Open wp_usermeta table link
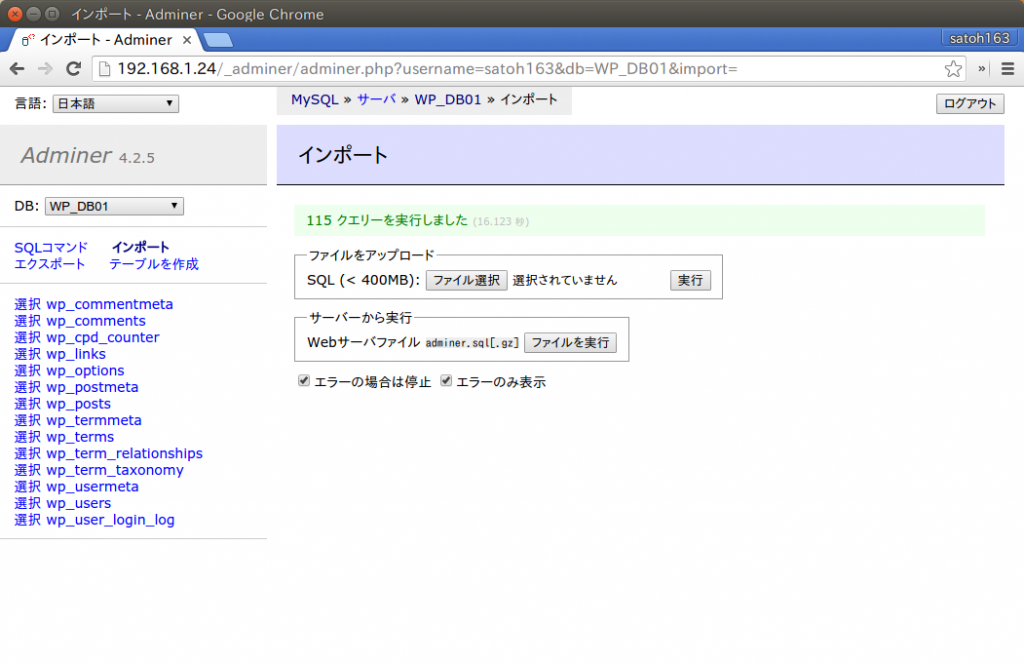1024x664 pixels. pos(92,486)
